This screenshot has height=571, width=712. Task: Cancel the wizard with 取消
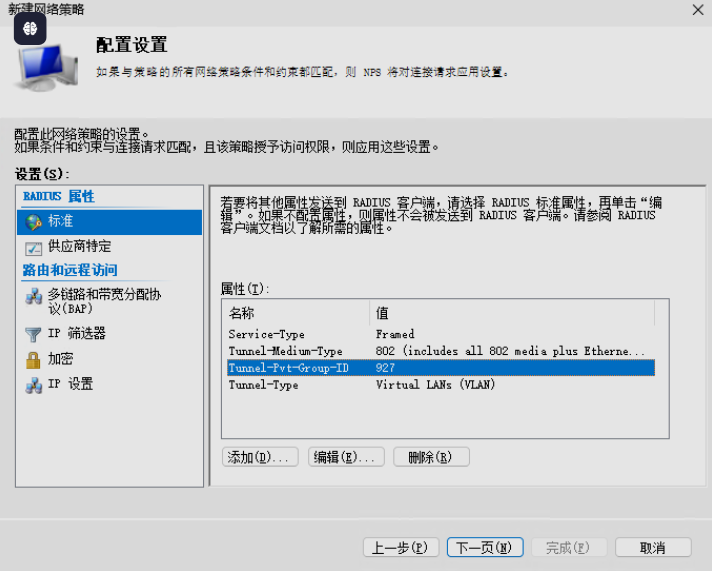point(653,547)
